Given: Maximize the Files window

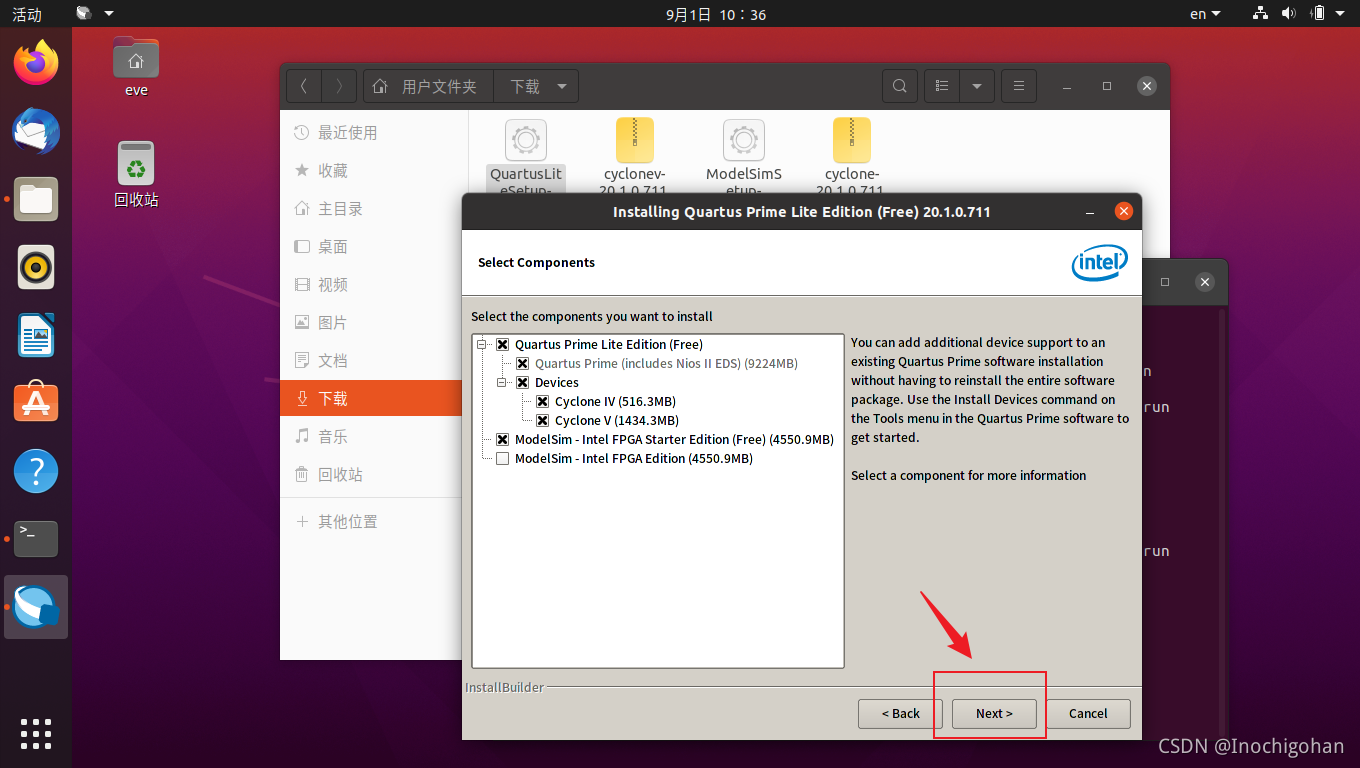Looking at the screenshot, I should [x=1107, y=87].
